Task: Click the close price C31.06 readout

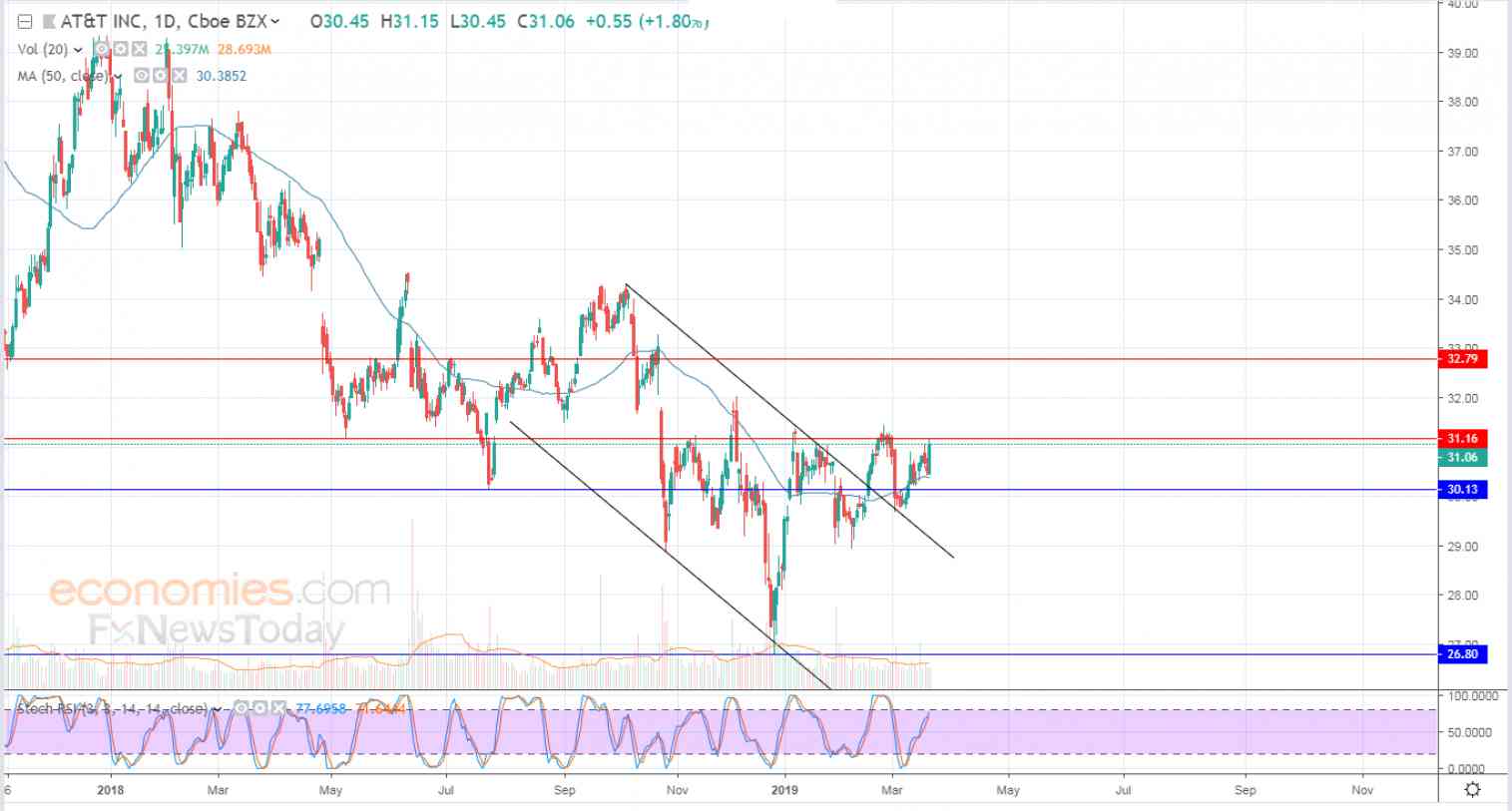Action: click(x=545, y=21)
